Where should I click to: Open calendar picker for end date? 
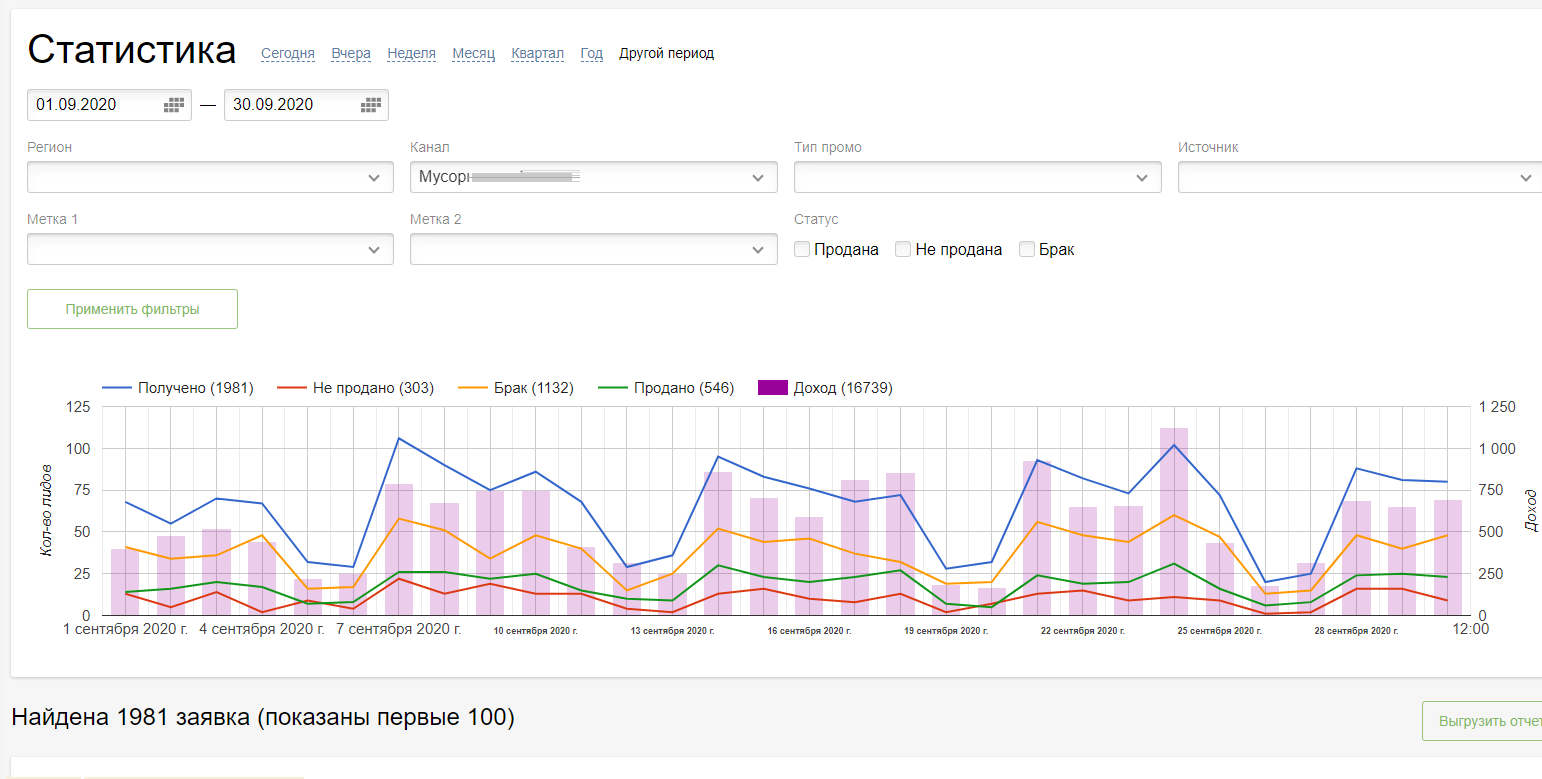pyautogui.click(x=371, y=105)
